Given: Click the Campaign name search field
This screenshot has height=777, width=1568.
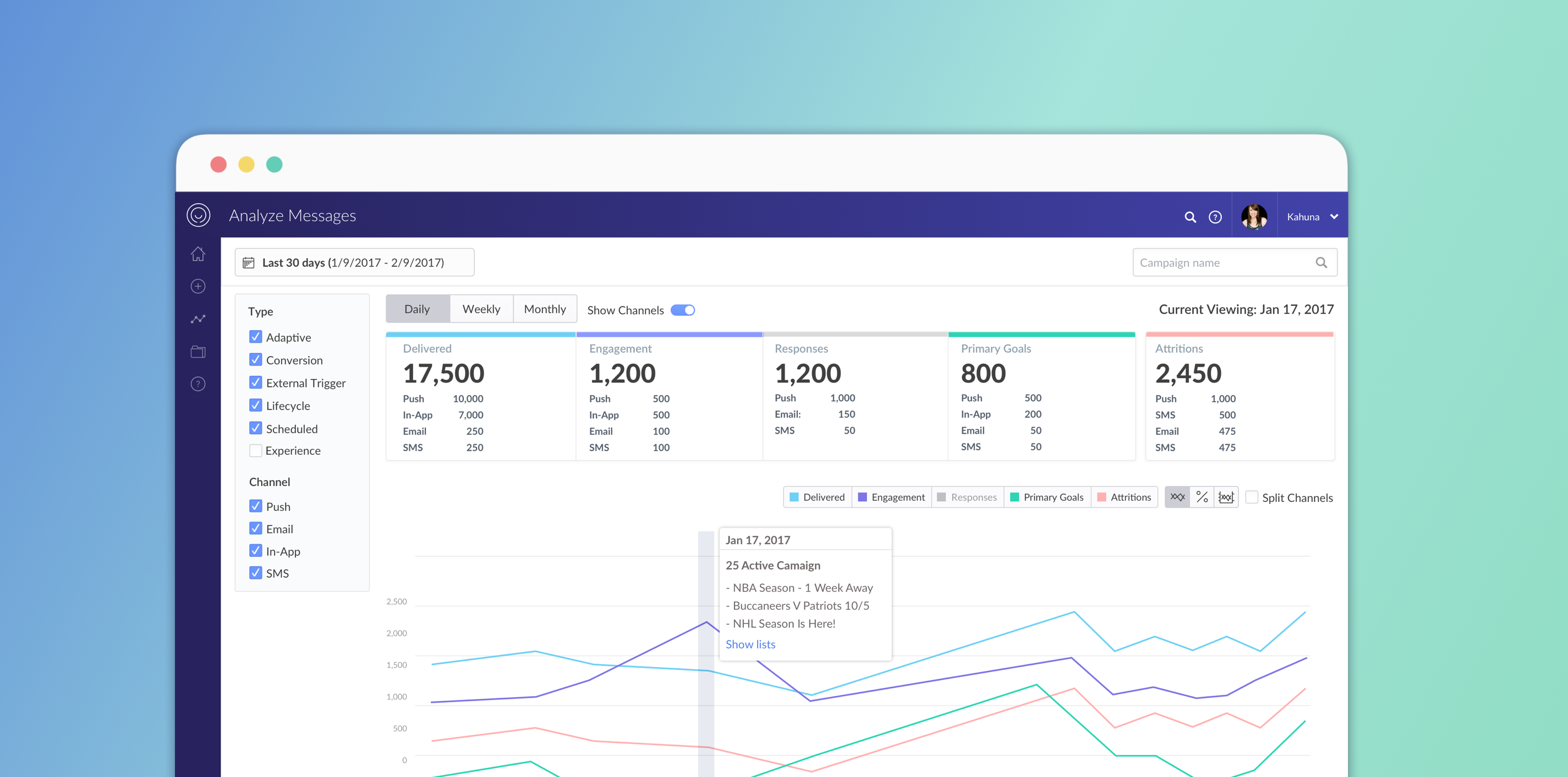Looking at the screenshot, I should (x=1235, y=262).
